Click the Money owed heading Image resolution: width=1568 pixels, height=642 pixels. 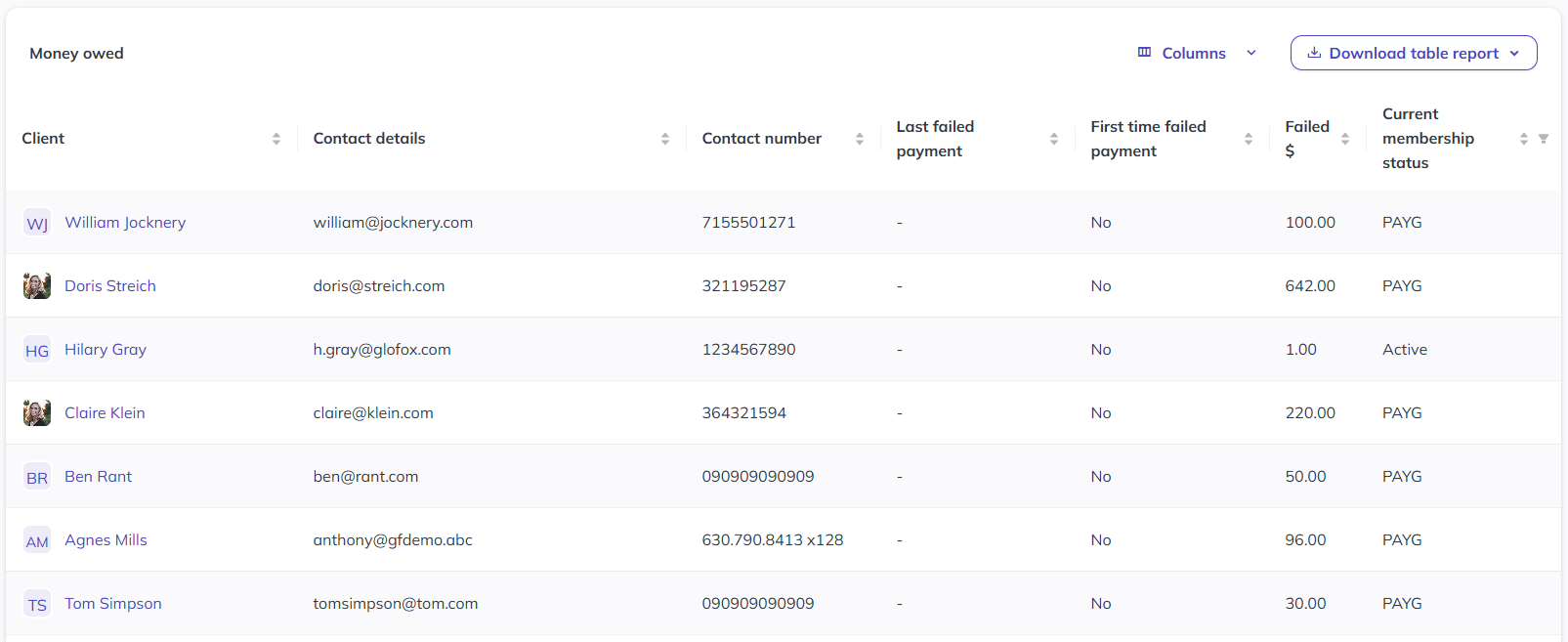click(x=76, y=54)
